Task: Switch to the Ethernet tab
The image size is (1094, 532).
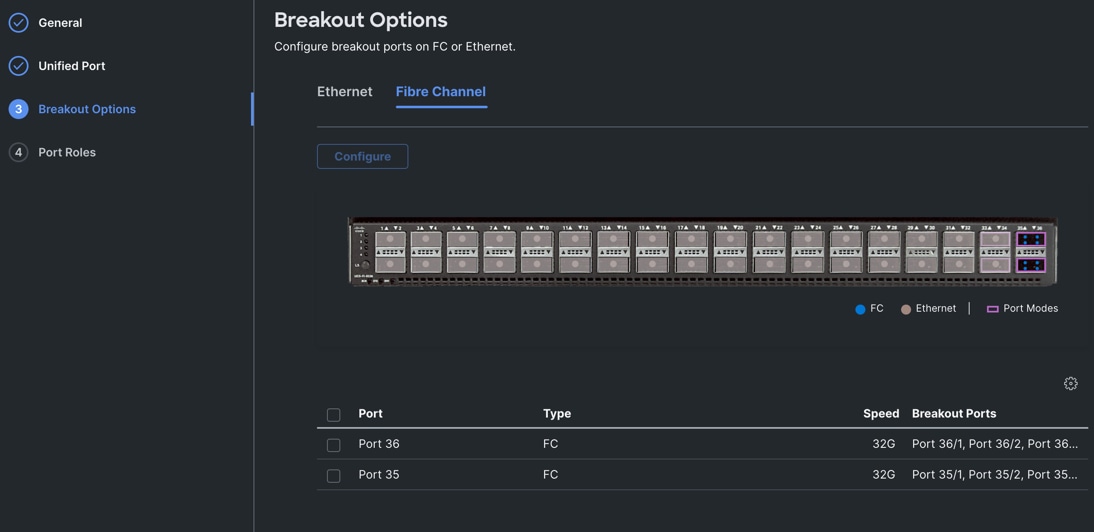Action: click(x=344, y=92)
